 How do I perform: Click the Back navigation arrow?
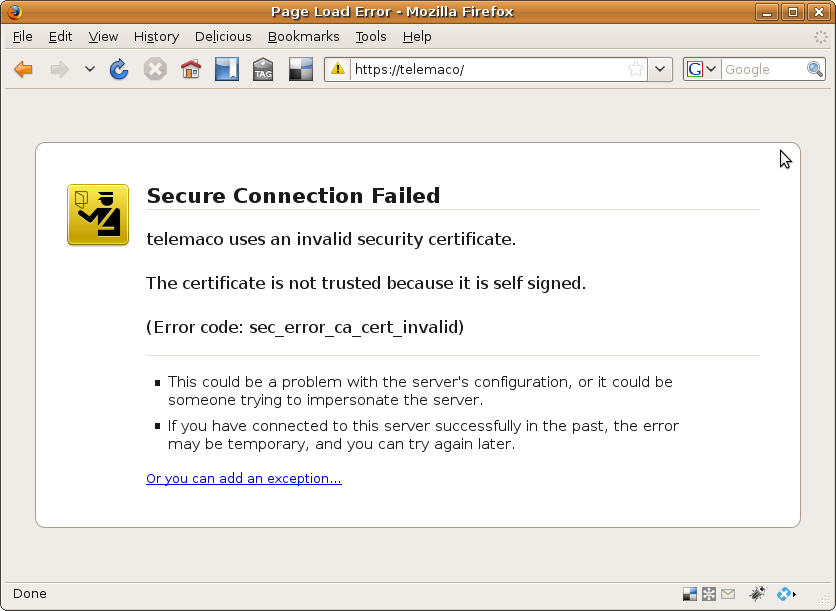[x=24, y=69]
